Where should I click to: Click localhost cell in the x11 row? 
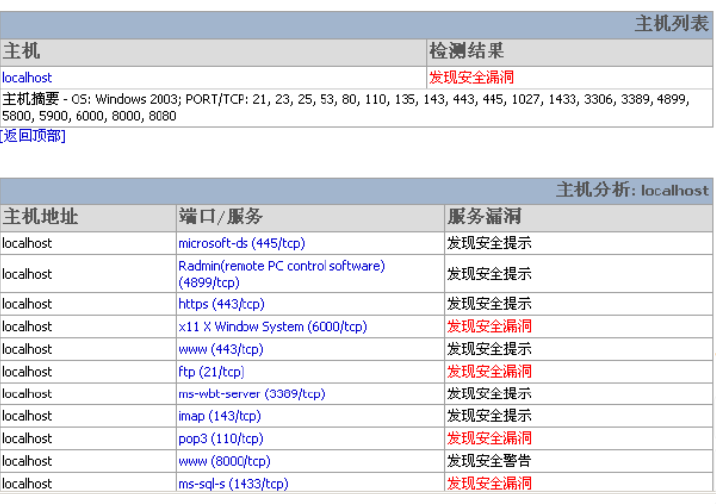(27, 327)
